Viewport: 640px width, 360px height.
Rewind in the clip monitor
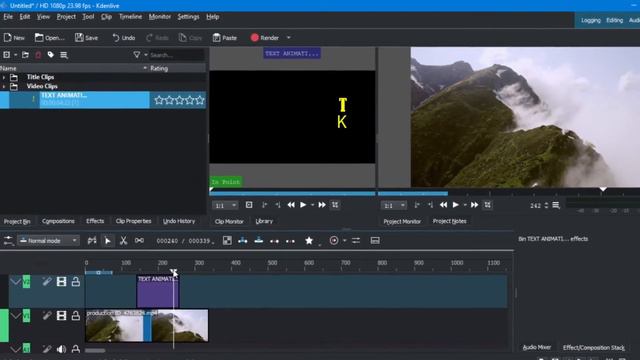pos(291,205)
